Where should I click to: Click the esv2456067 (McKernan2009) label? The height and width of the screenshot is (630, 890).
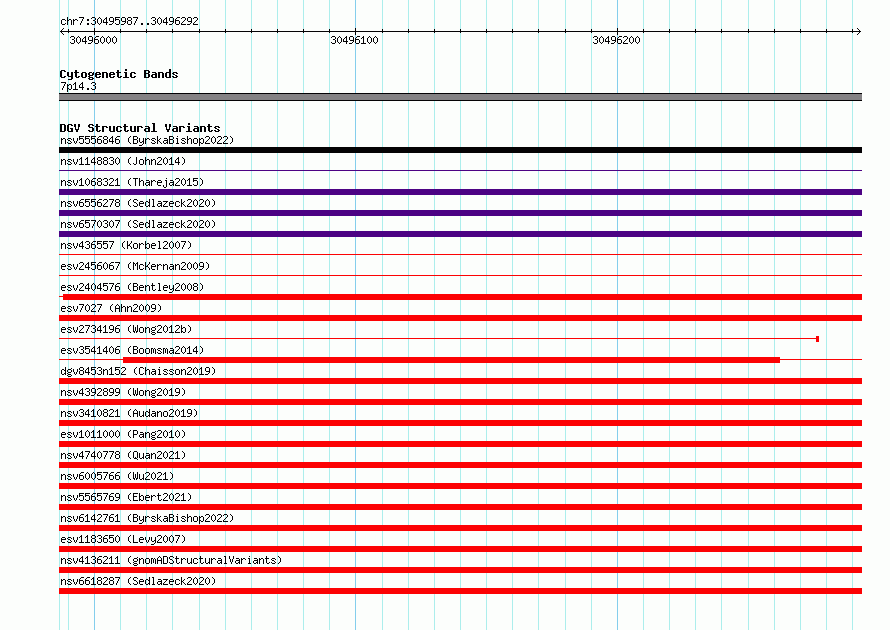[x=135, y=266]
